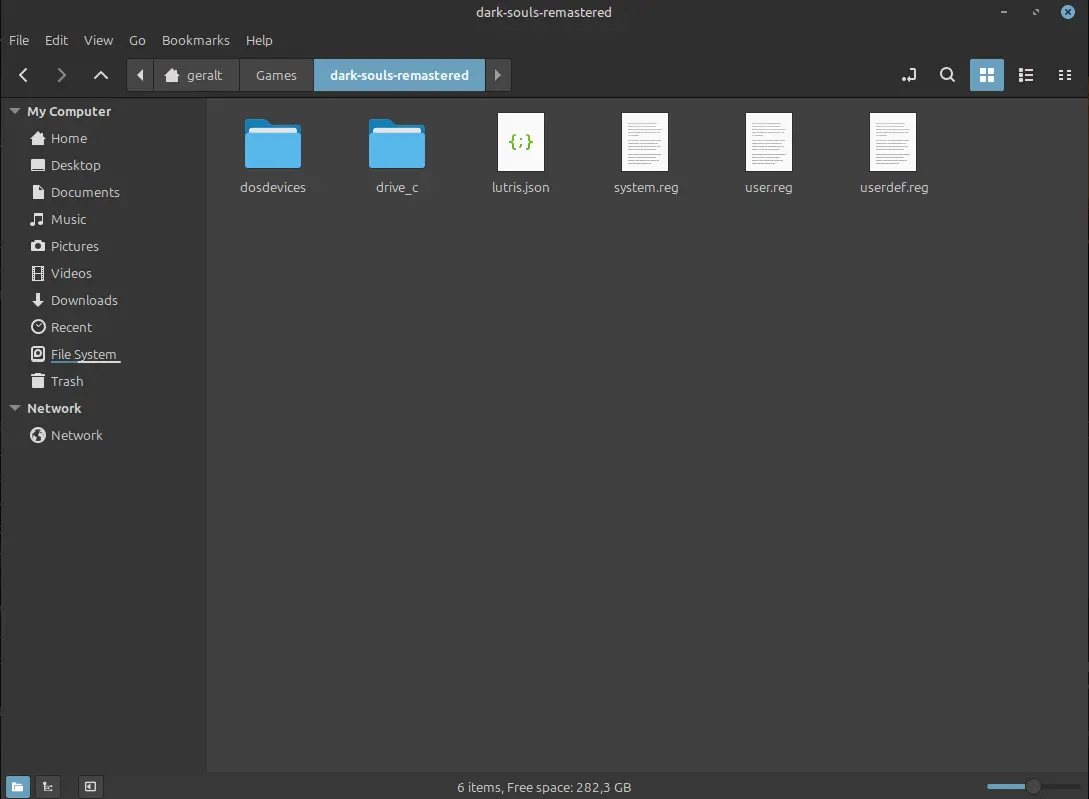
Task: Hide the sidebar panel
Action: pyautogui.click(x=90, y=786)
